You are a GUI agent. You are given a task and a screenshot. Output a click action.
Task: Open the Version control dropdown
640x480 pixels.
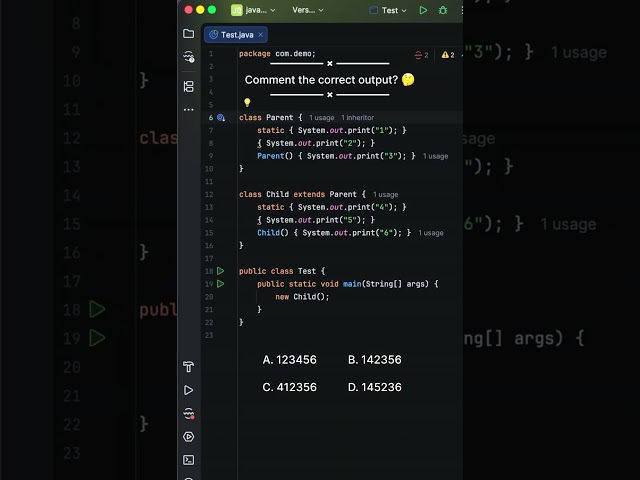click(308, 10)
